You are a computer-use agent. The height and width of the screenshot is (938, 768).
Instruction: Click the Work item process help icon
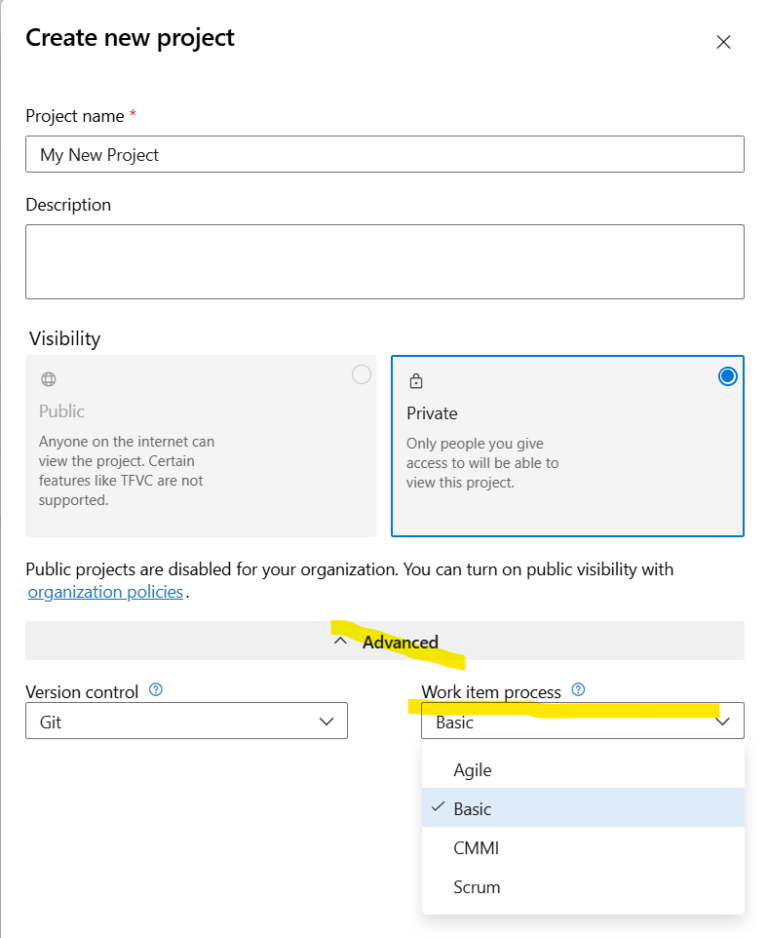point(578,690)
